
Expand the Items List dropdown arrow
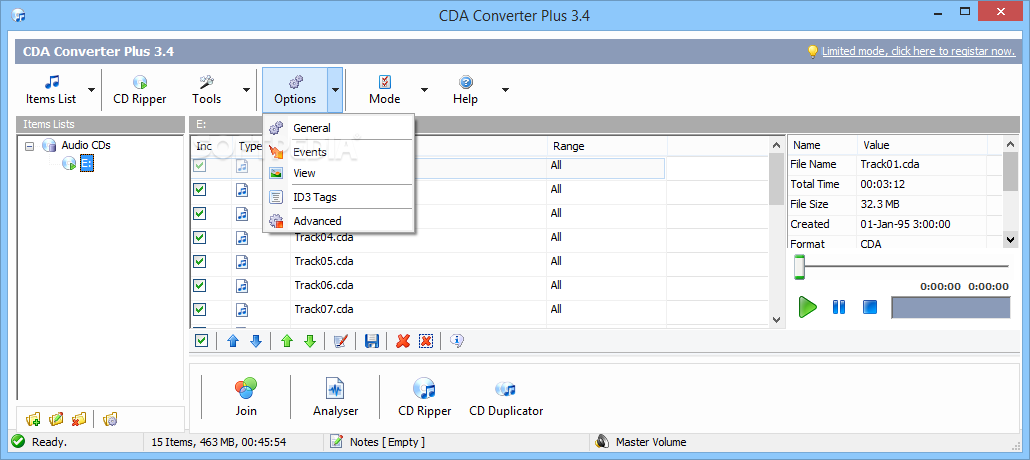[x=91, y=90]
